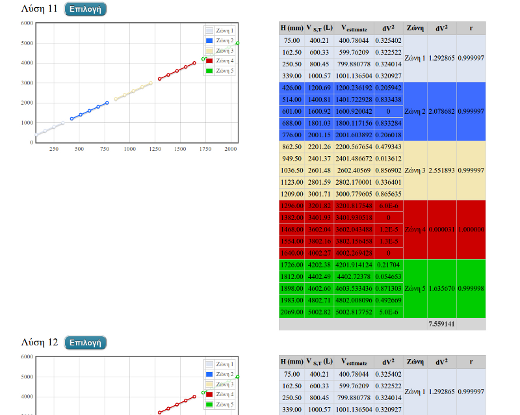This screenshot has width=520, height=415.
Task: Click the 1123.00 height cell
Action: (x=292, y=182)
